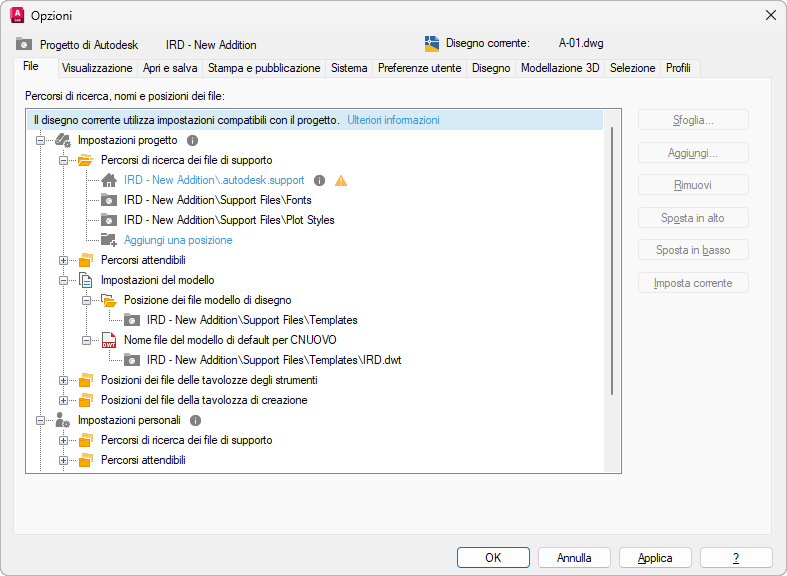This screenshot has height=576, width=787.
Task: Click folder icon of Support Files\Fonts row
Action: pyautogui.click(x=109, y=200)
